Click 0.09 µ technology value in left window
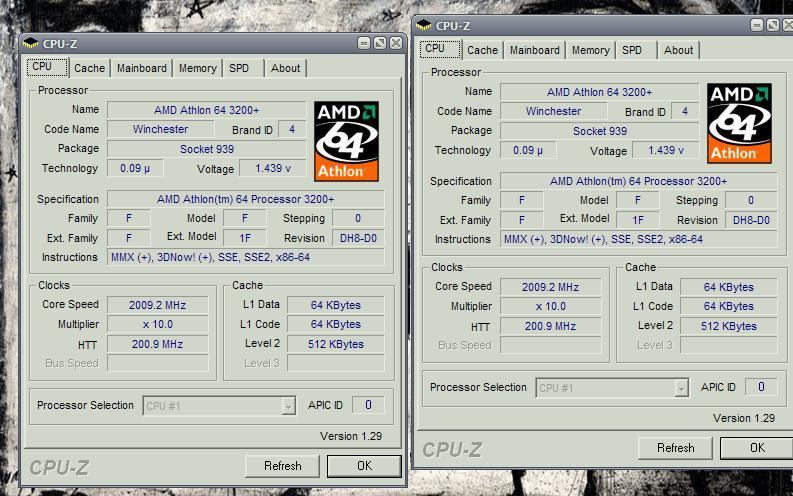Viewport: 793px width, 496px height. coord(135,168)
